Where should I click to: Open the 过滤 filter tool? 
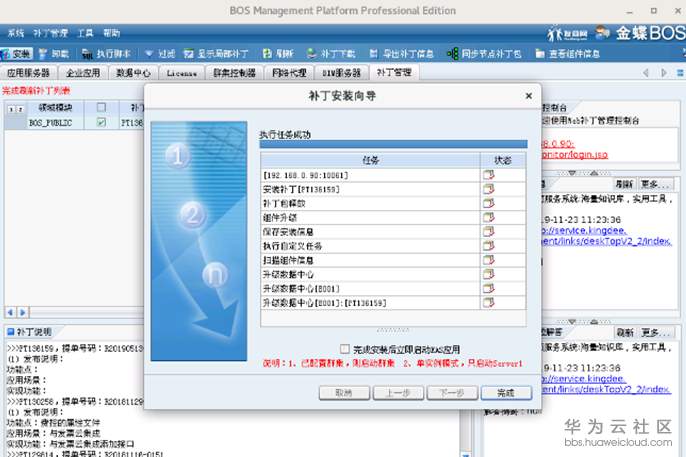click(149, 54)
